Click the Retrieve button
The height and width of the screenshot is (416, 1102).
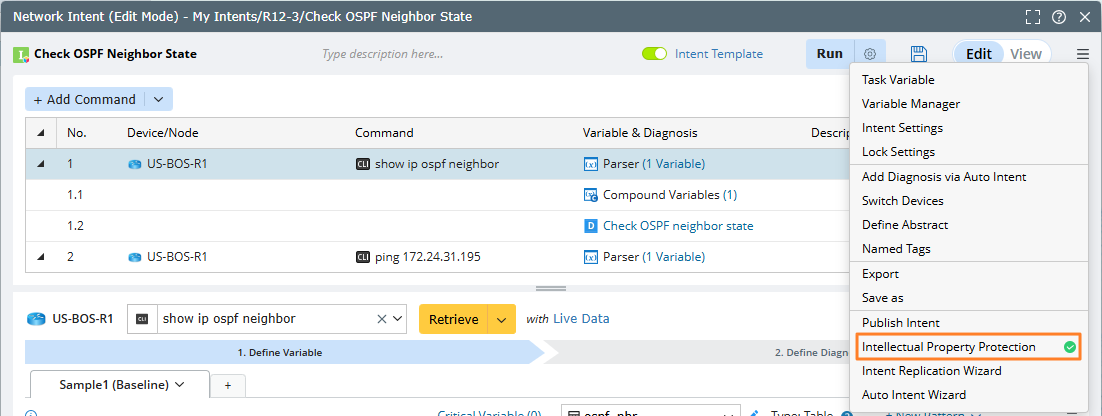pos(453,319)
